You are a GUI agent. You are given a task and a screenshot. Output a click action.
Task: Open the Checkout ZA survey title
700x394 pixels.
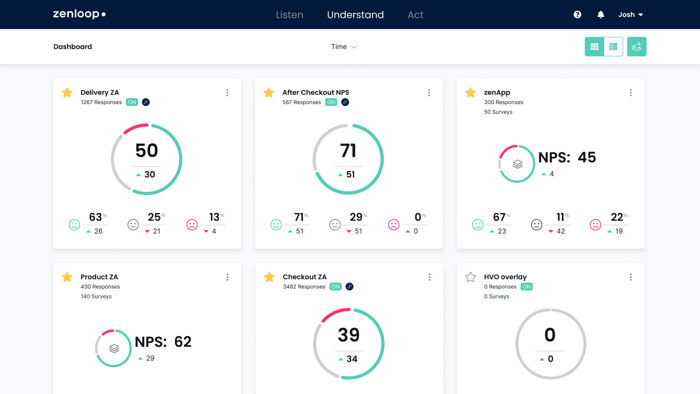[x=304, y=277]
